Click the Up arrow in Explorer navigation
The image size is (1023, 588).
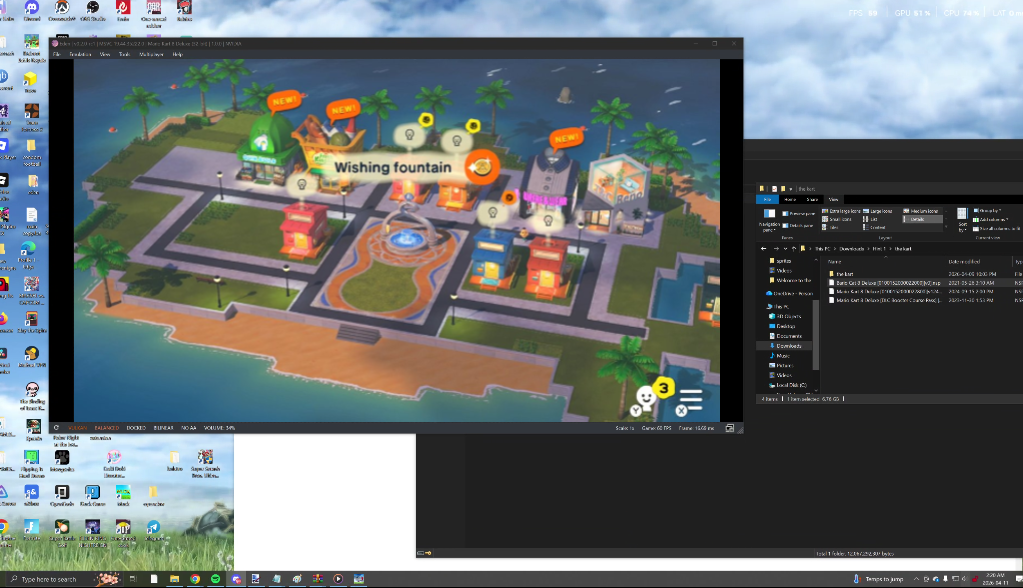[794, 249]
